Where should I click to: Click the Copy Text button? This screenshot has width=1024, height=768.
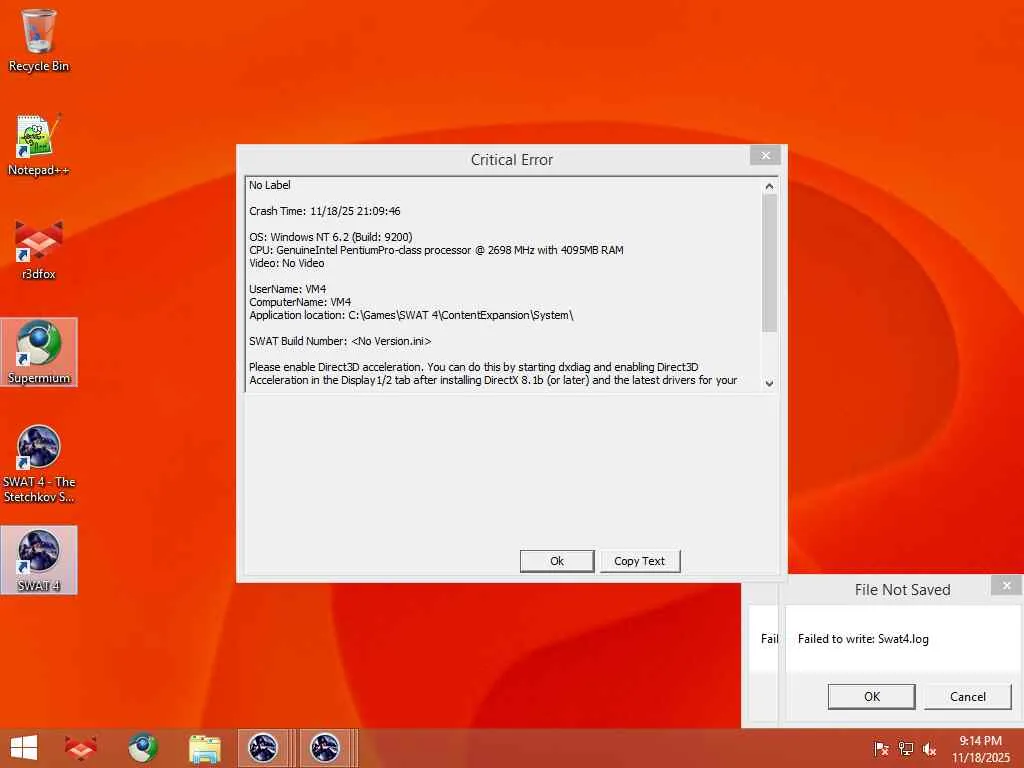click(639, 561)
